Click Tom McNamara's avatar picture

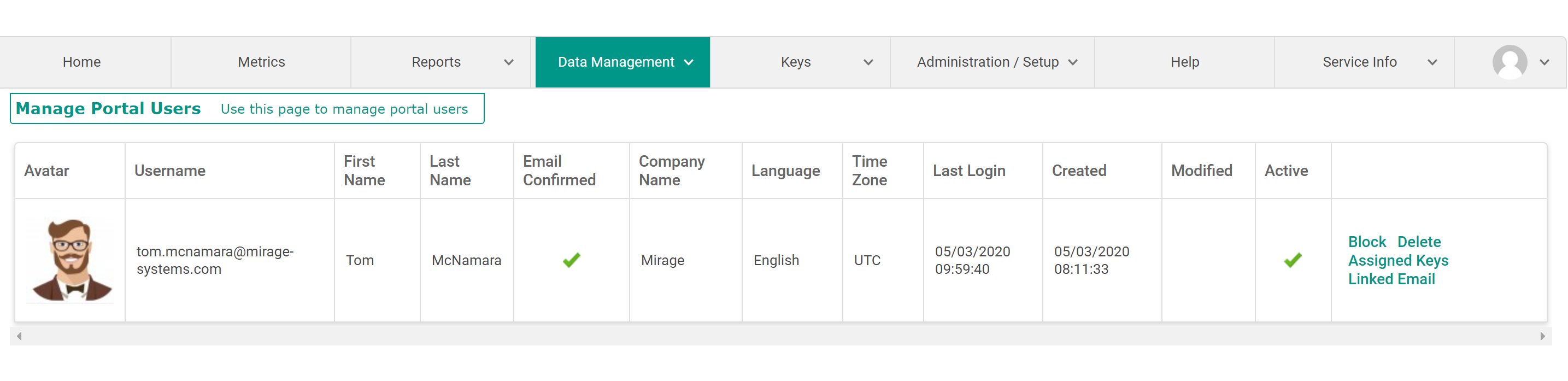pyautogui.click(x=71, y=260)
